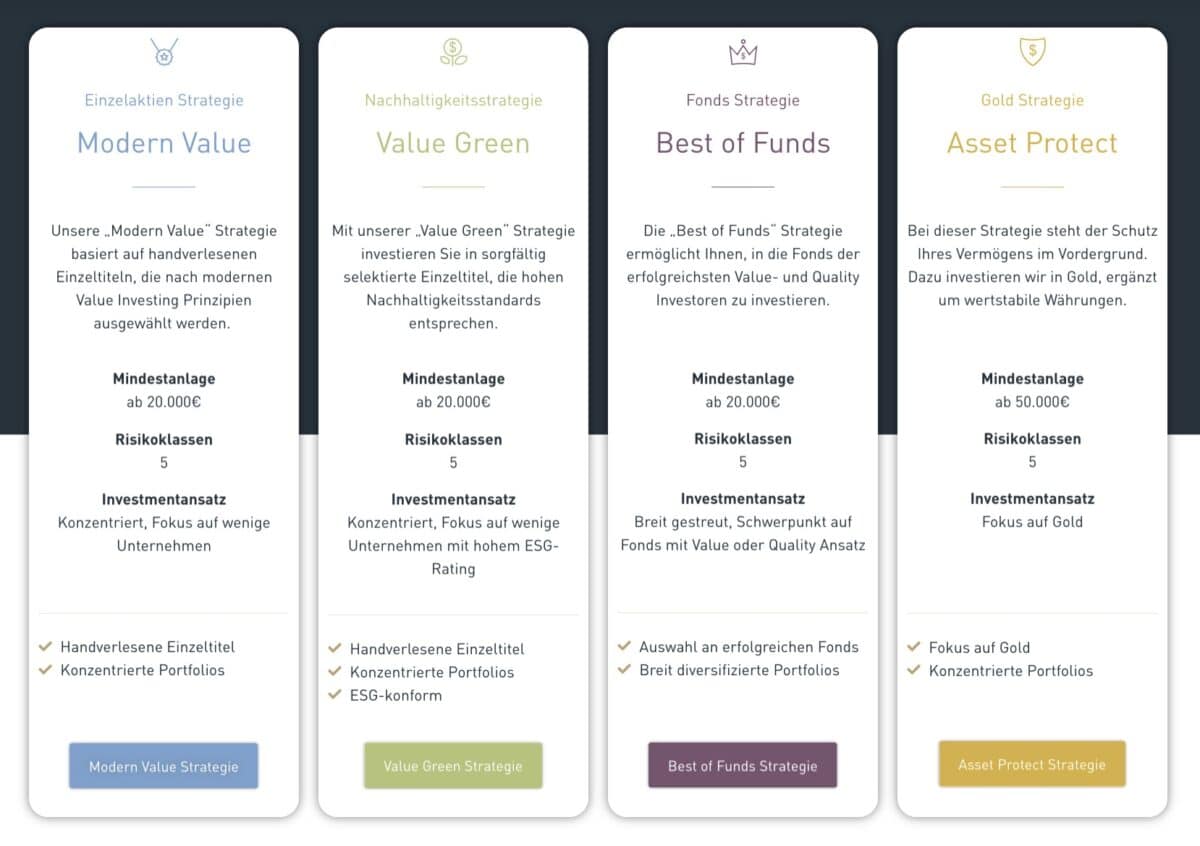This screenshot has height=846, width=1200.
Task: Click the Asset Protect Strategie button
Action: point(1031,763)
